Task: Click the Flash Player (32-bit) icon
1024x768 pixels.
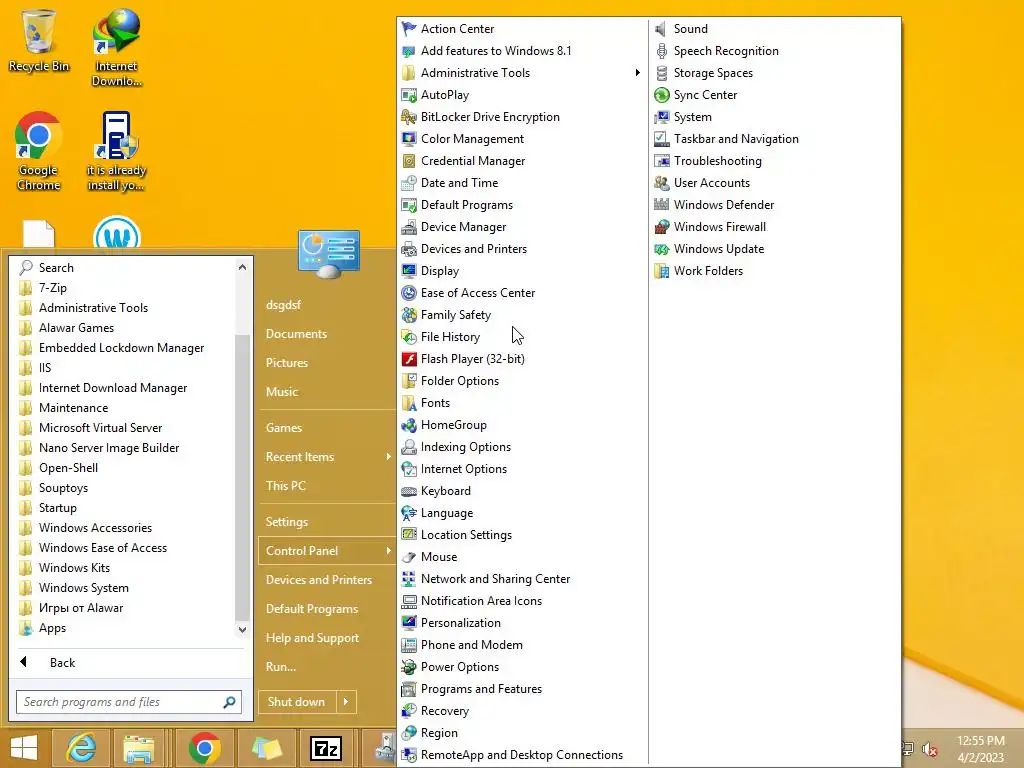Action: (x=409, y=359)
